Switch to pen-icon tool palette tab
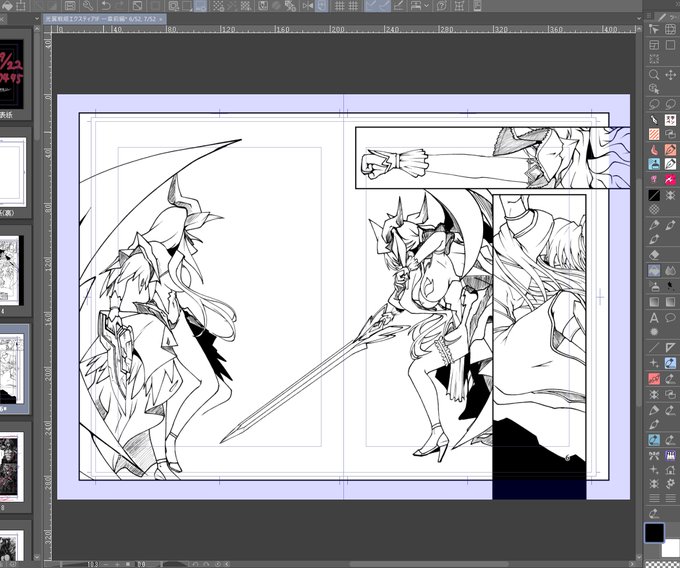The width and height of the screenshot is (680, 568). click(662, 16)
